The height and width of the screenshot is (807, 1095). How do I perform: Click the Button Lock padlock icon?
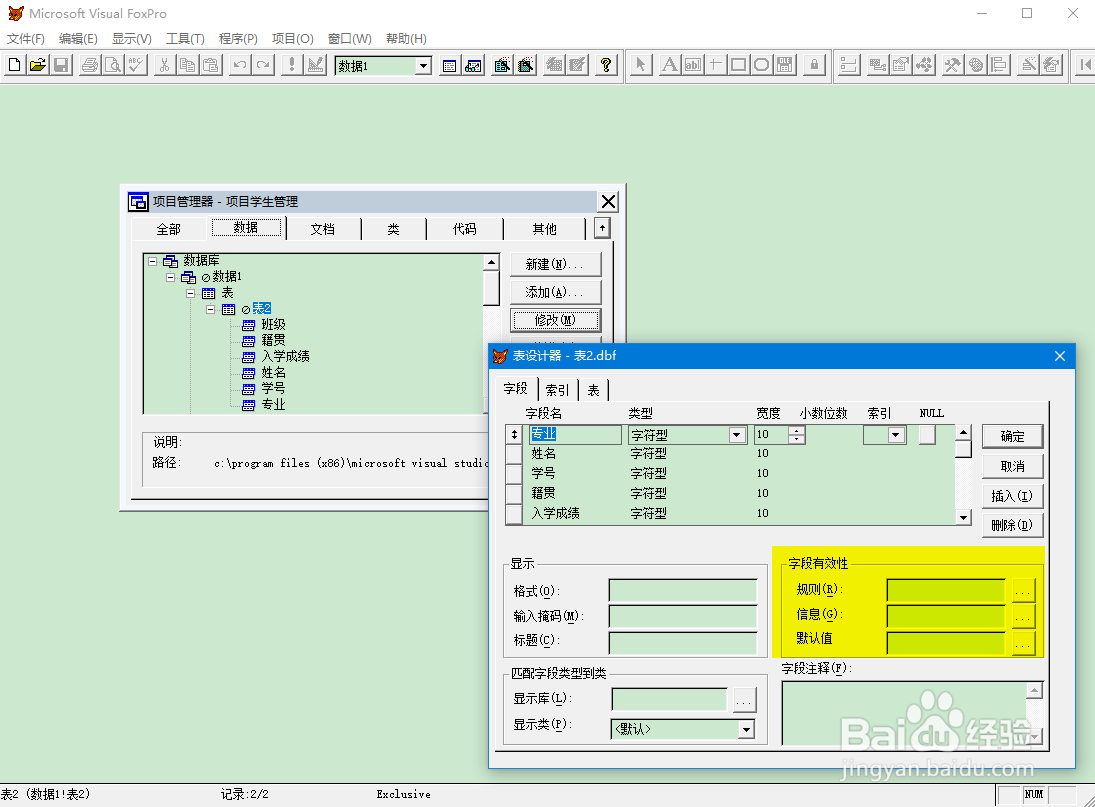(814, 66)
